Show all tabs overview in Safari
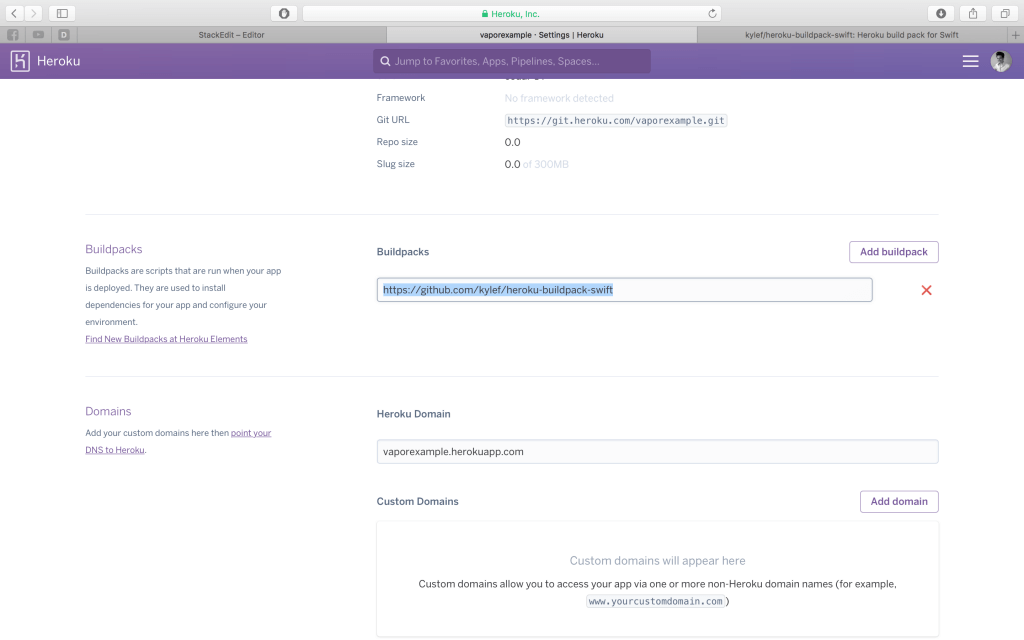This screenshot has width=1024, height=640. (x=1005, y=13)
